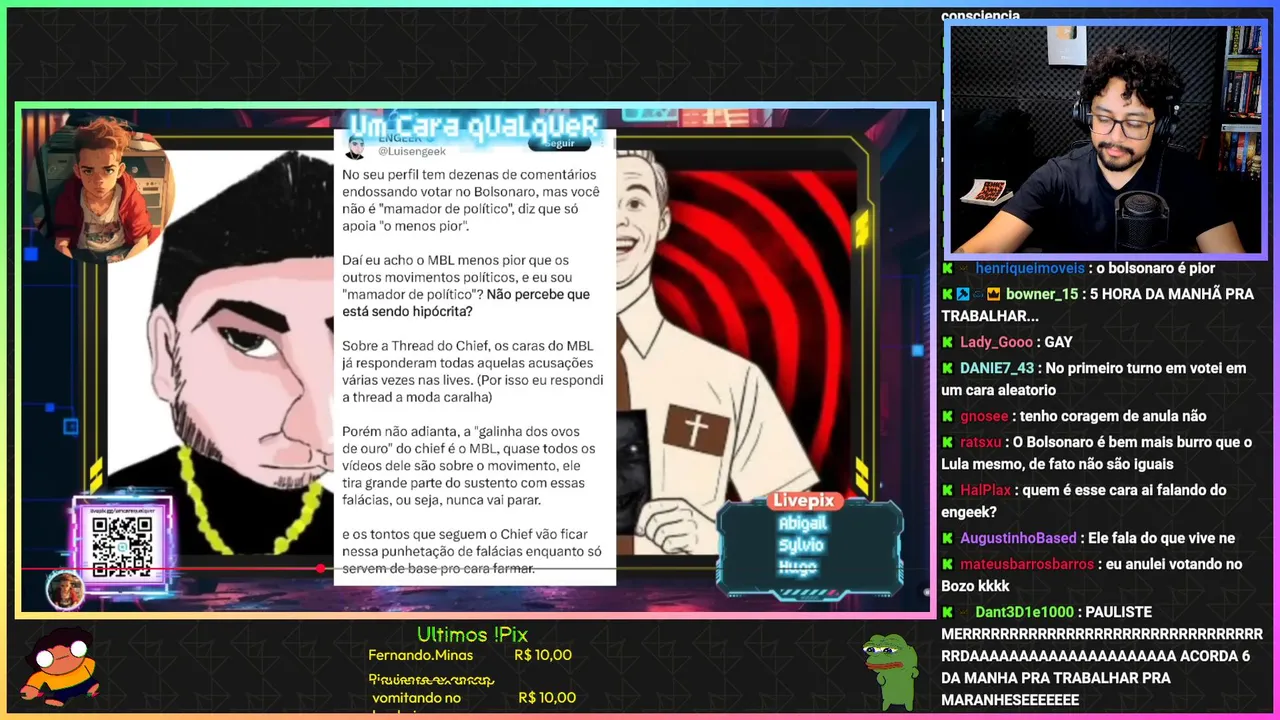Click the green K badge beside ratsxu

[947, 442]
